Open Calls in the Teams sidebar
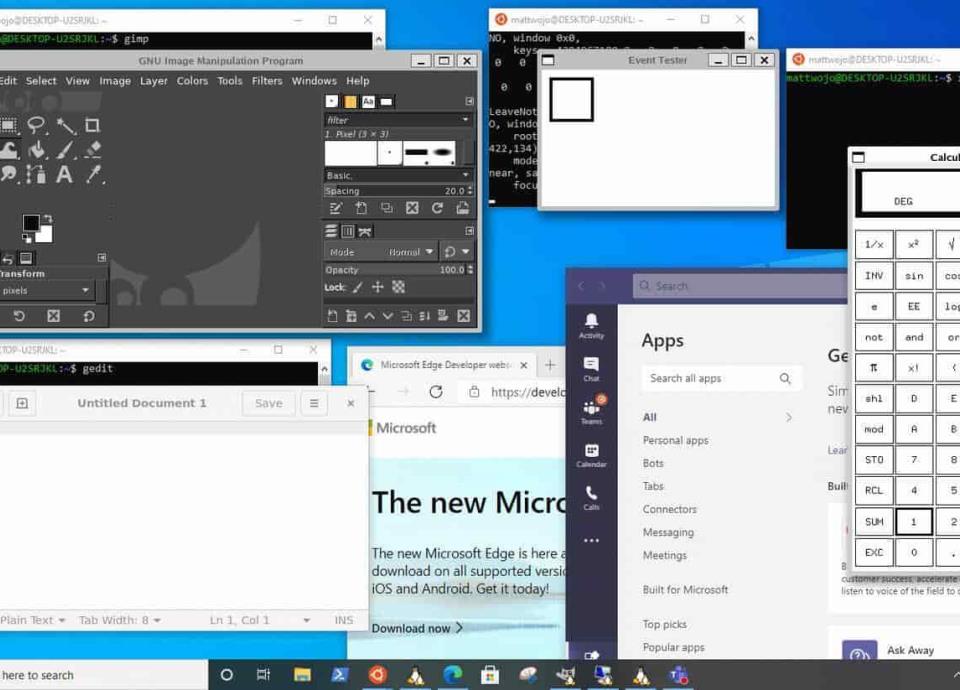Viewport: 960px width, 690px height. tap(591, 498)
